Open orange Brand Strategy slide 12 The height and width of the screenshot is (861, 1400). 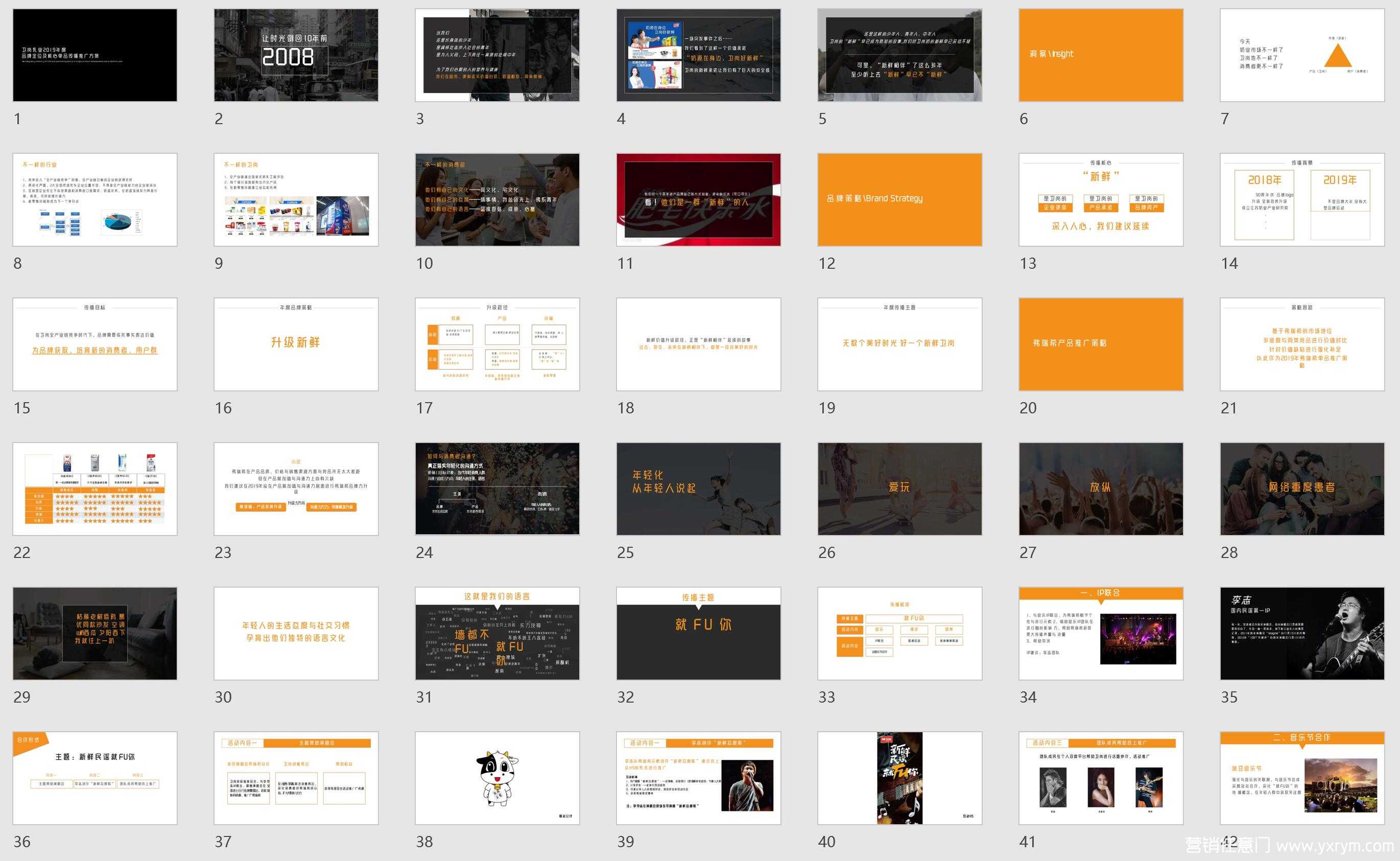(900, 200)
